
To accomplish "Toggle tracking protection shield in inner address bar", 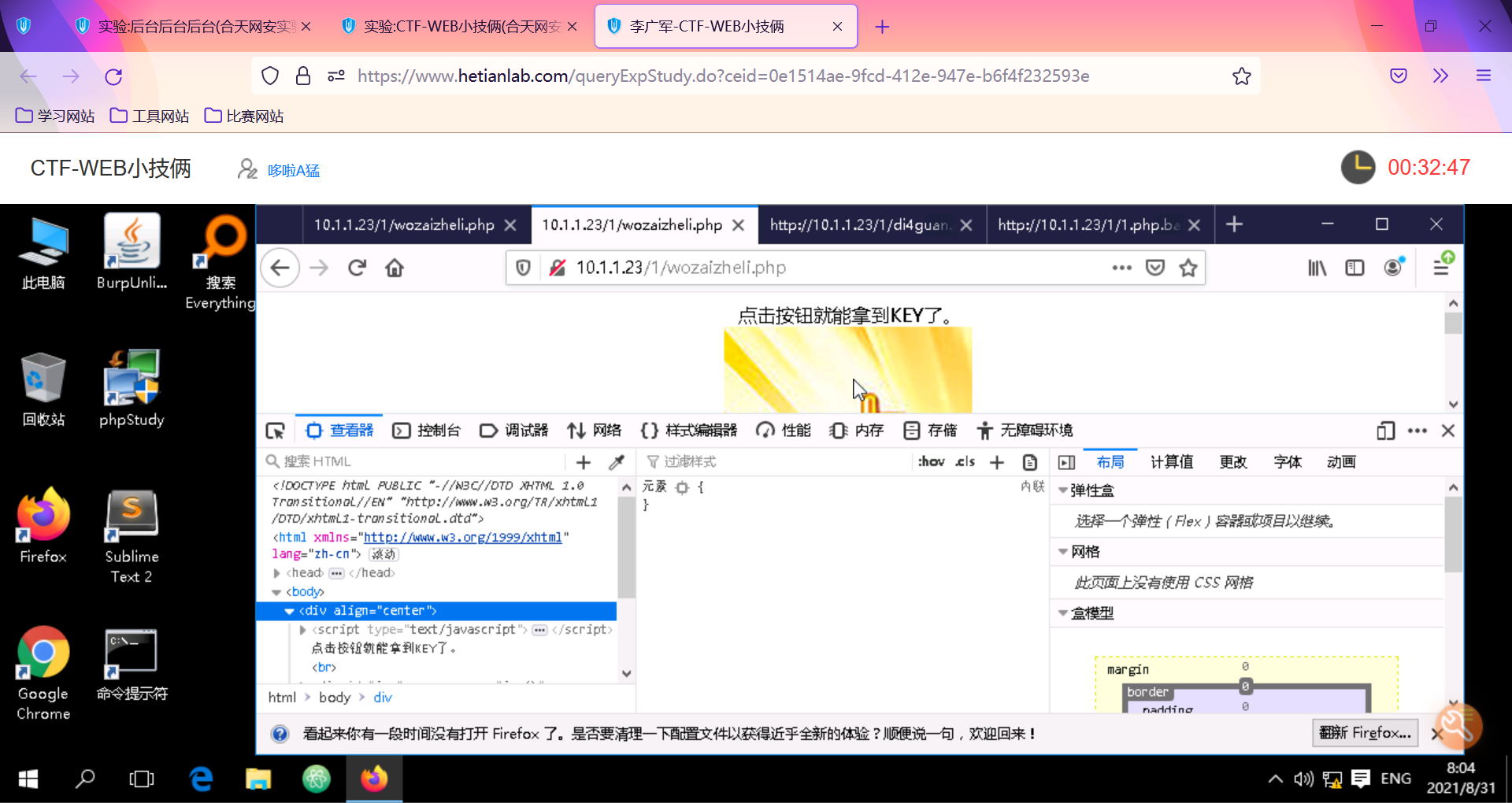I will (523, 268).
